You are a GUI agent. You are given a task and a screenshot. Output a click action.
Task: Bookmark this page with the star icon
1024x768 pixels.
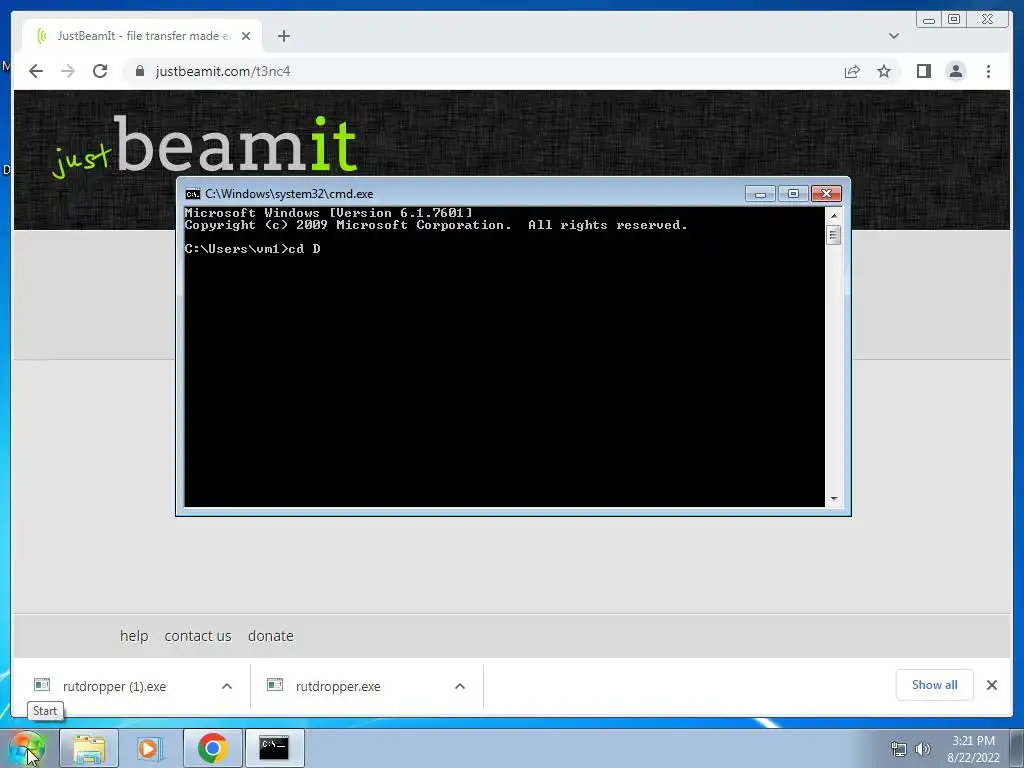coord(884,71)
